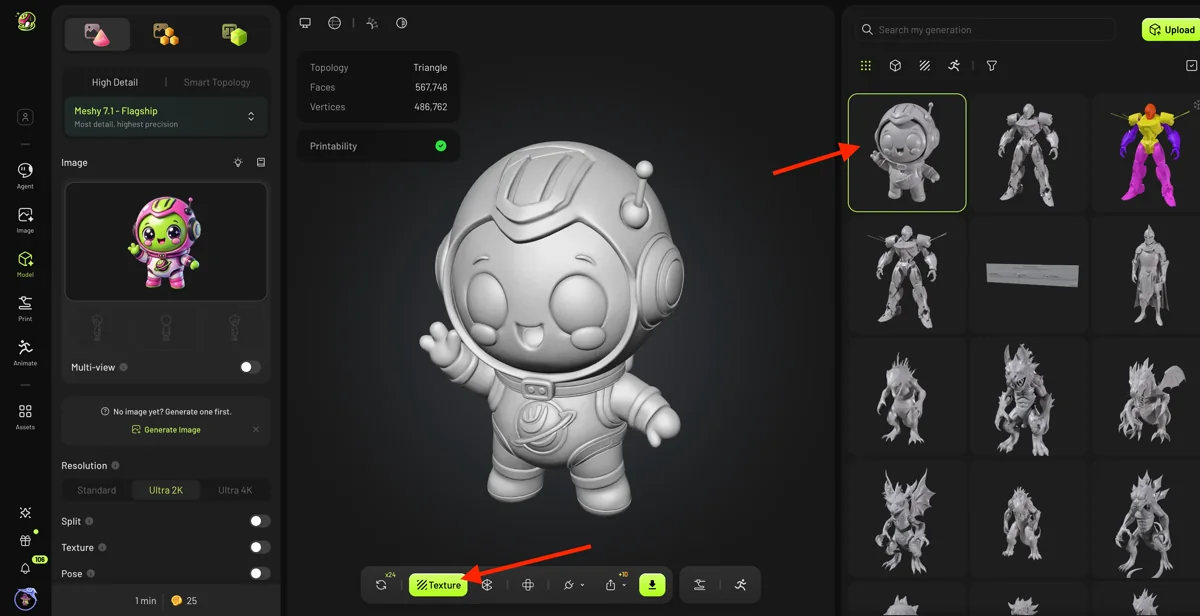Open the Print sidebar section
The width and height of the screenshot is (1200, 616).
tap(25, 307)
